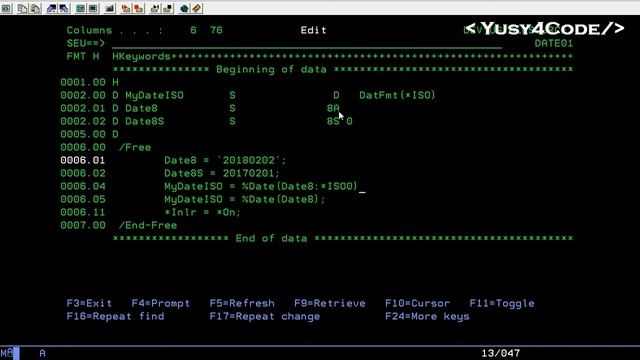Viewport: 640px width, 360px height.
Task: Click sequence number 0002.00
Action: tap(83, 95)
